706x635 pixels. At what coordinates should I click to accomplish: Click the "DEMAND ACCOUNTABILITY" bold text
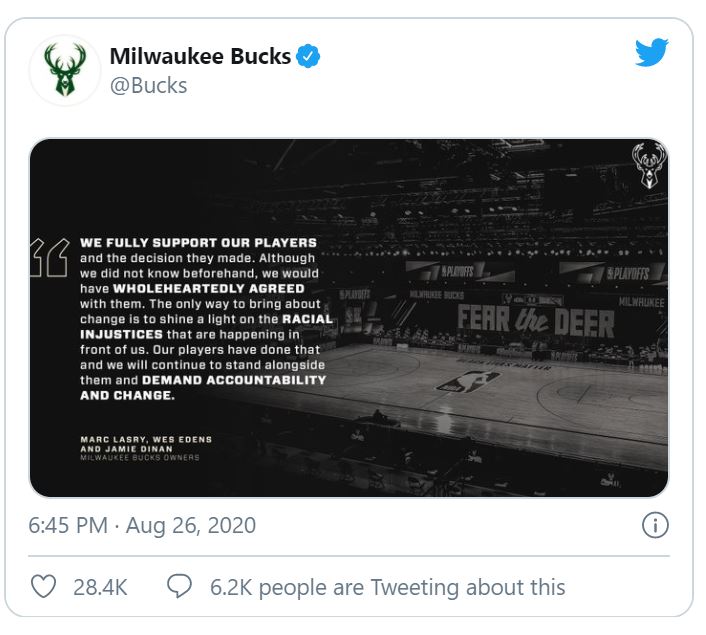tap(234, 380)
